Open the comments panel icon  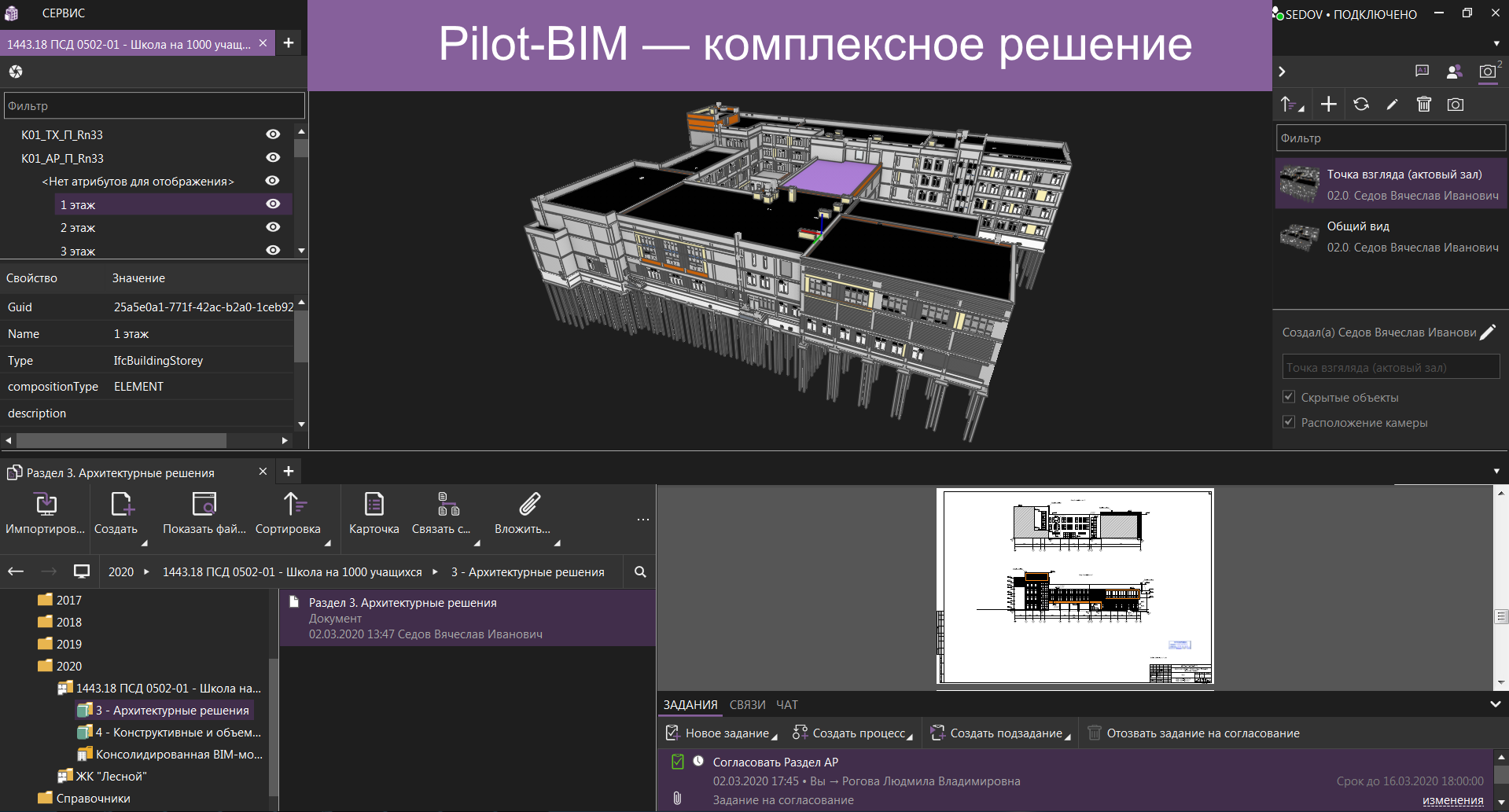(x=1422, y=72)
